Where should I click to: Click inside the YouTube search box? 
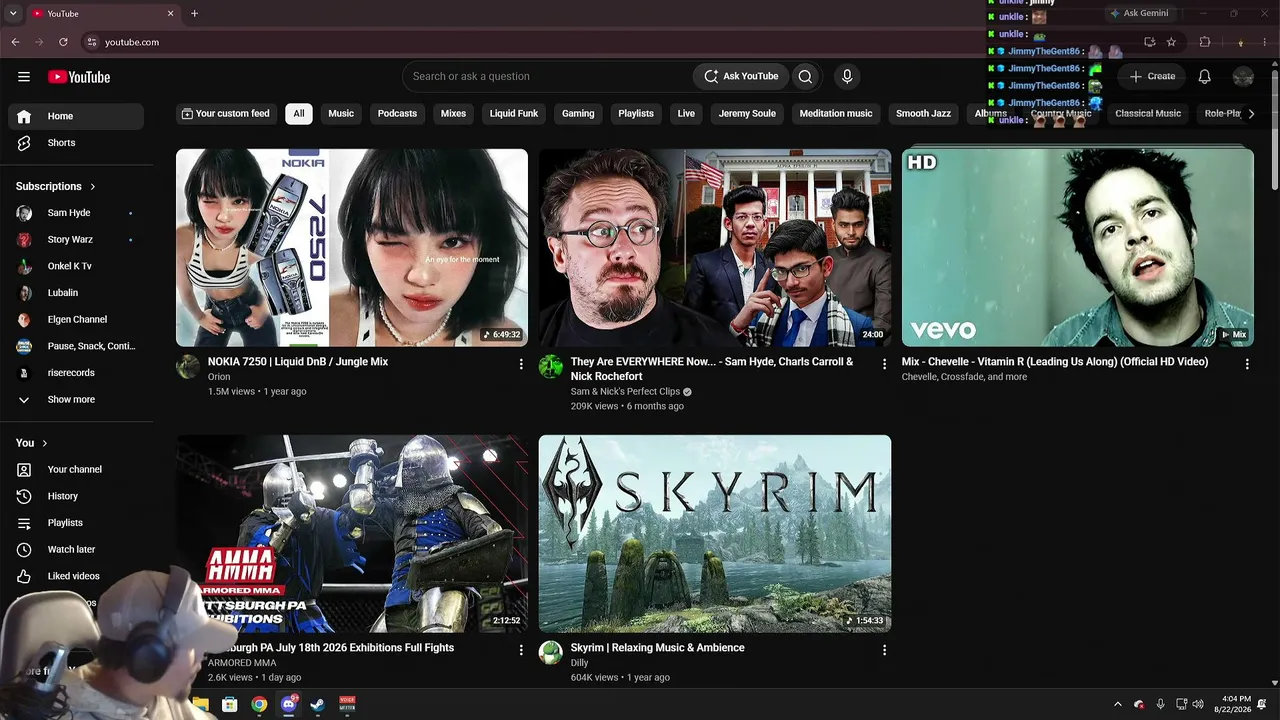pos(548,76)
